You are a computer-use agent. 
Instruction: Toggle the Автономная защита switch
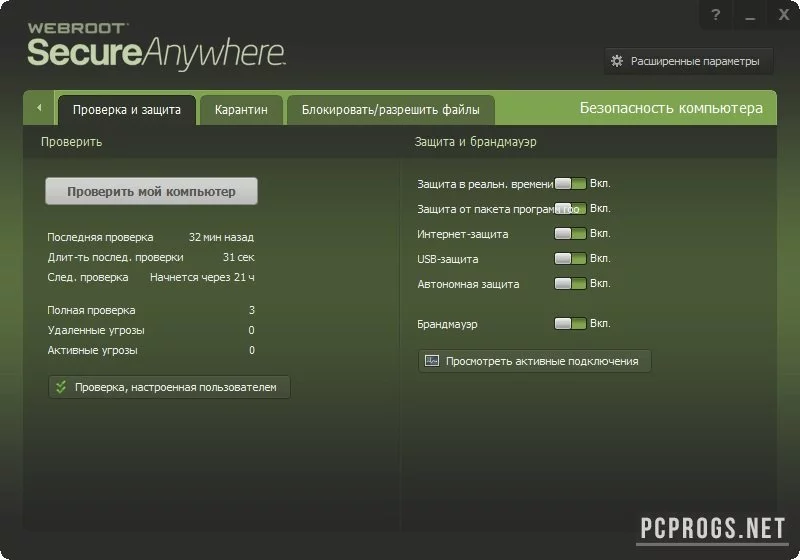click(570, 284)
